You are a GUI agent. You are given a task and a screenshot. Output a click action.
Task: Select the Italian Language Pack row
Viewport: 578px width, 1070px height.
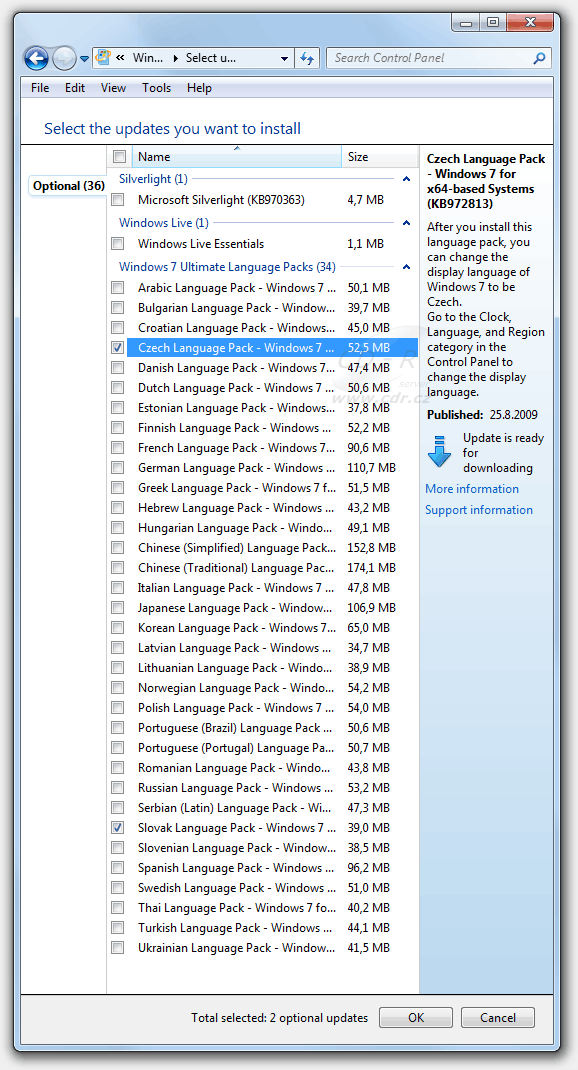(x=272, y=588)
